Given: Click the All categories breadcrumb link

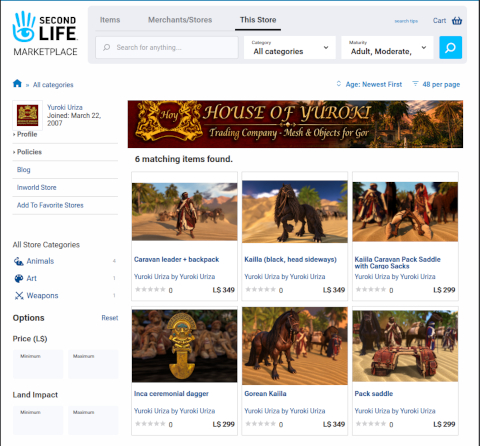Looking at the screenshot, I should pyautogui.click(x=53, y=85).
